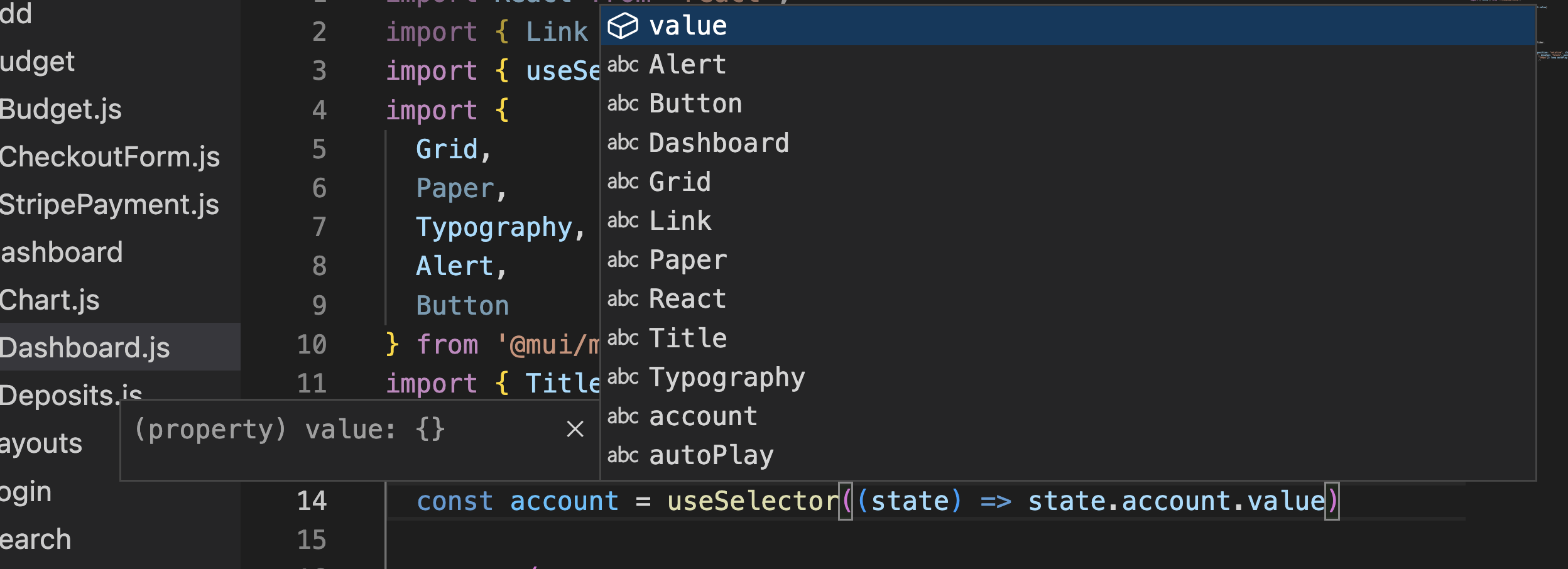Choose Title from the autocomplete dropdown

coord(687,337)
